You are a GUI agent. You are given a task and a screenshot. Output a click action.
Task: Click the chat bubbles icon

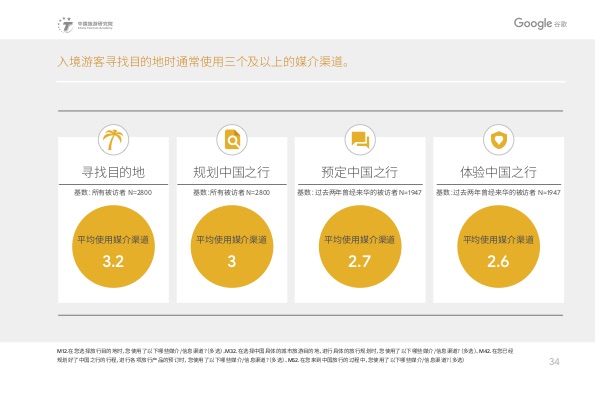[x=360, y=139]
